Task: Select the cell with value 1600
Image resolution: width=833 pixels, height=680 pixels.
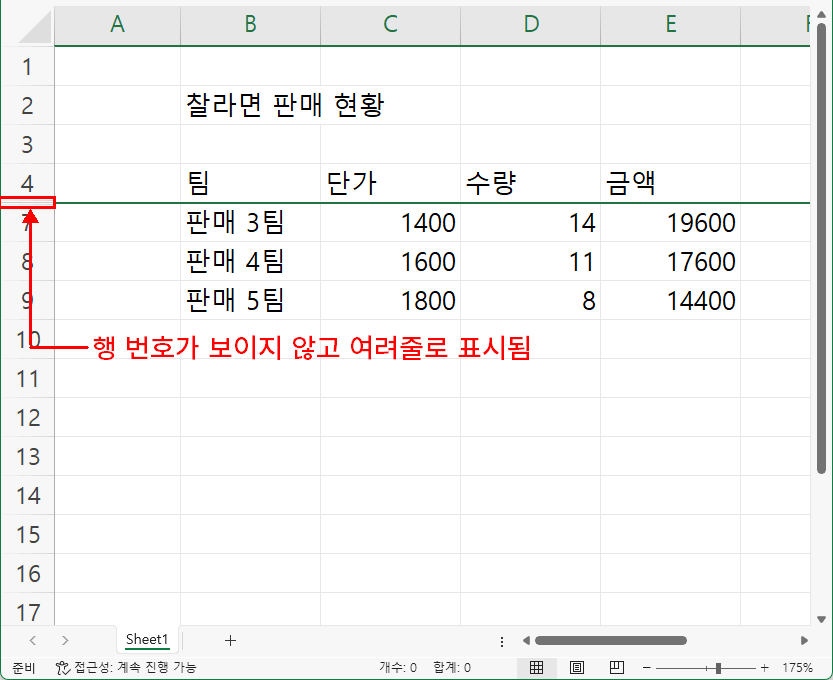Action: point(390,261)
